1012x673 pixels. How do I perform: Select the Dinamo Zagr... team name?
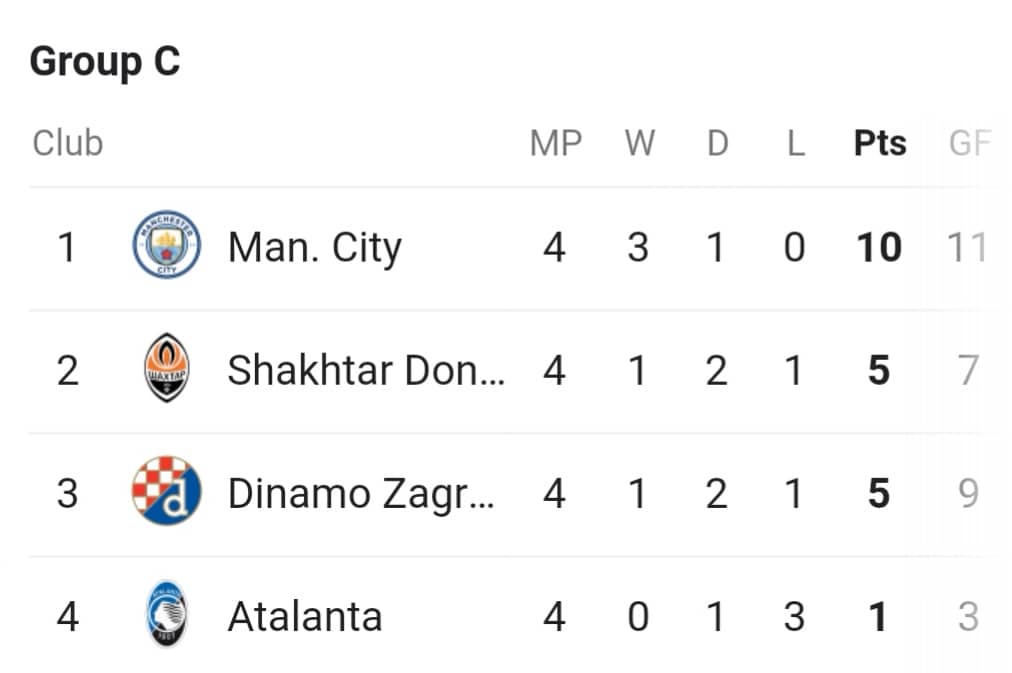coord(361,494)
